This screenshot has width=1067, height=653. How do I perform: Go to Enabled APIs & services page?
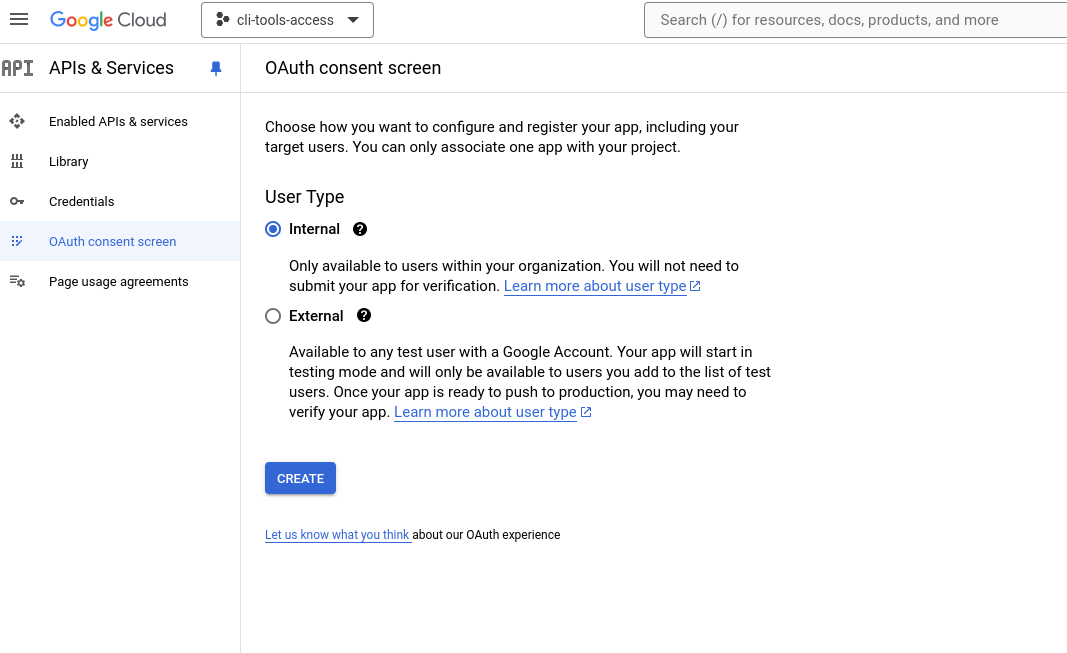[118, 121]
